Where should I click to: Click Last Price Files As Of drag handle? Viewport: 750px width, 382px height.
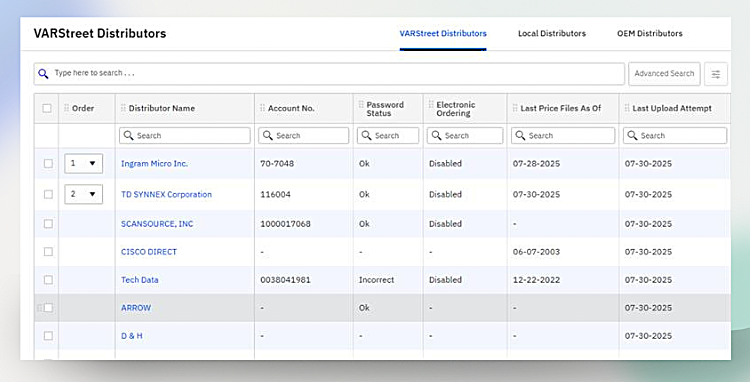pyautogui.click(x=515, y=108)
